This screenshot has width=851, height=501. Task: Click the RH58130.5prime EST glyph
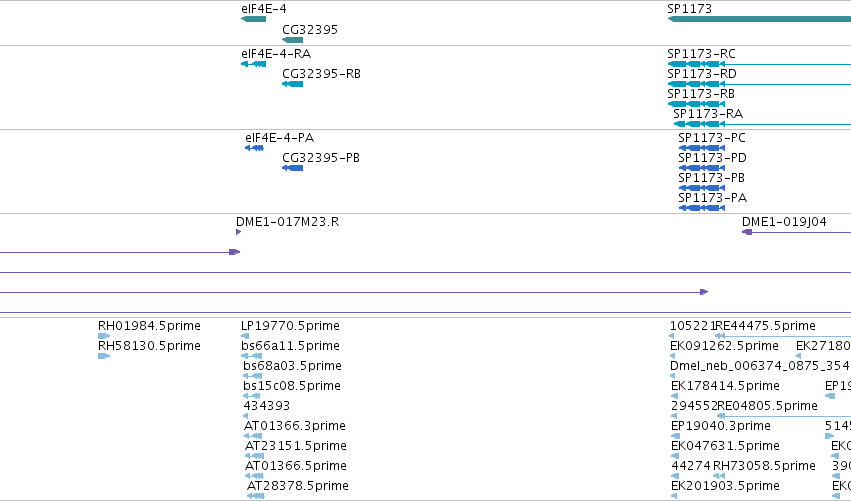pos(104,356)
